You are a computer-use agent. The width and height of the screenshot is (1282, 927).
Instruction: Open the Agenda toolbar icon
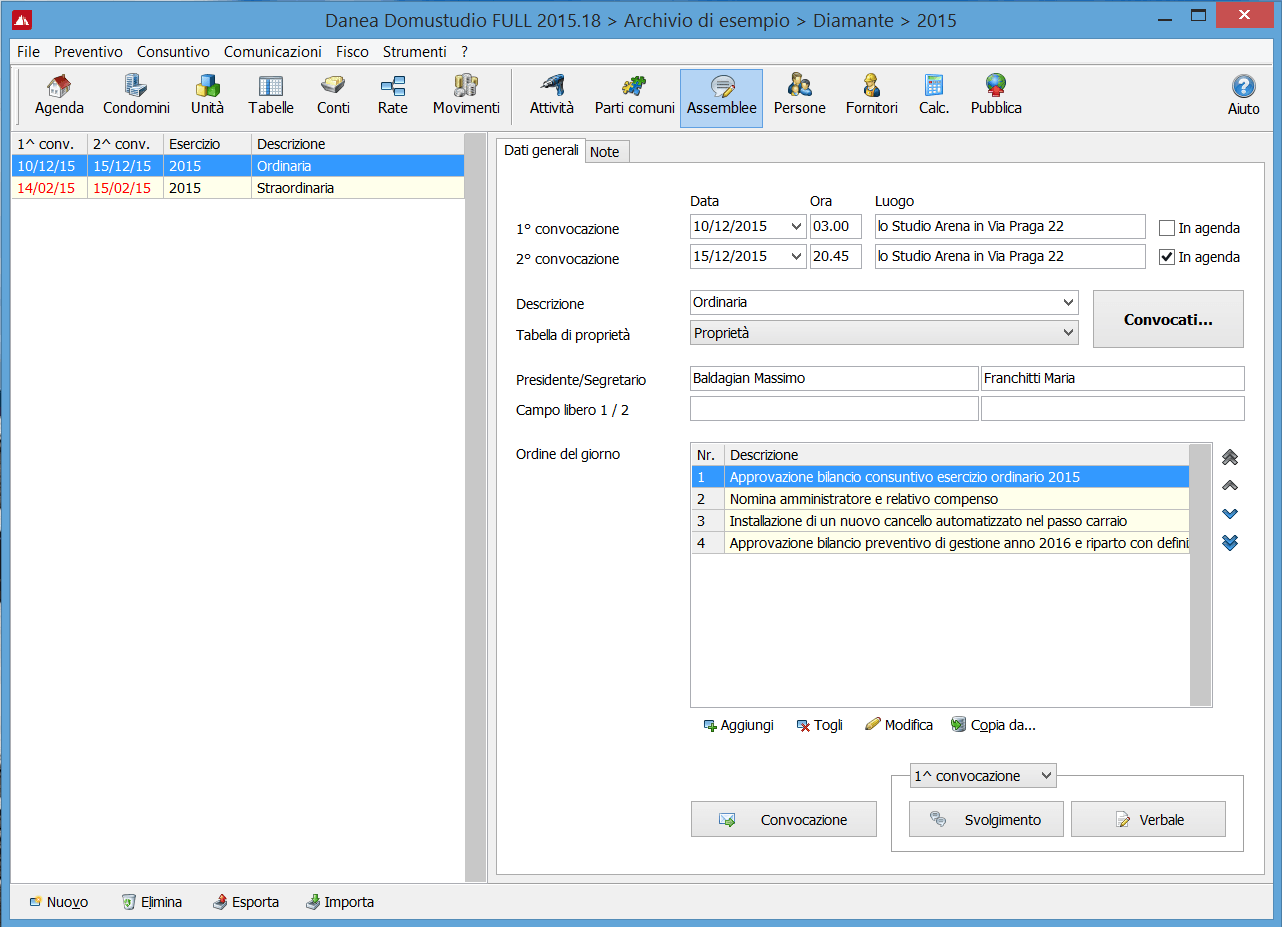pyautogui.click(x=59, y=97)
